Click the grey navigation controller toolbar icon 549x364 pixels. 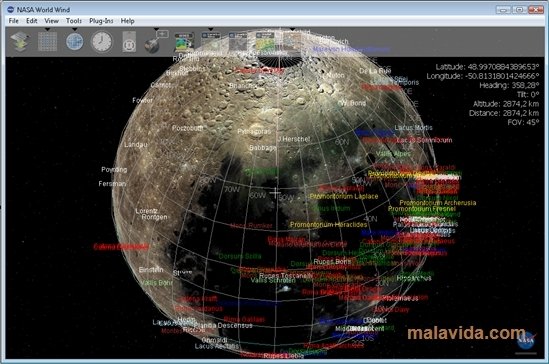click(129, 42)
